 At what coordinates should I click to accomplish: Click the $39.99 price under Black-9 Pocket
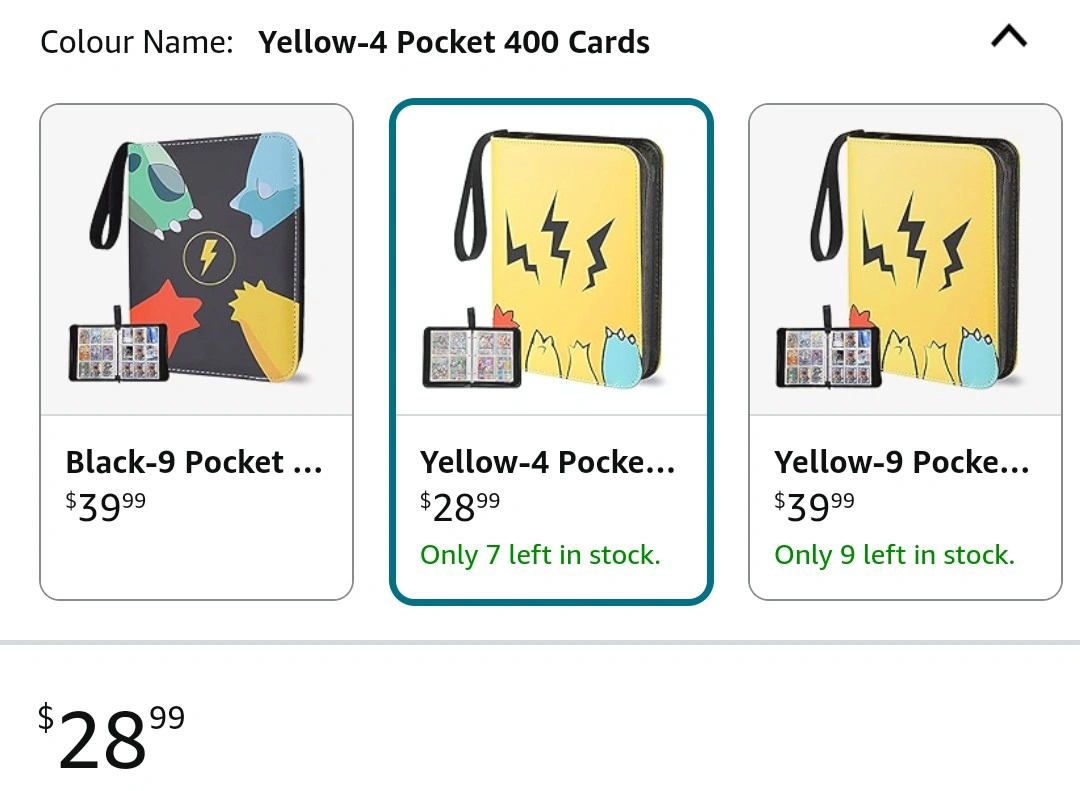click(105, 507)
